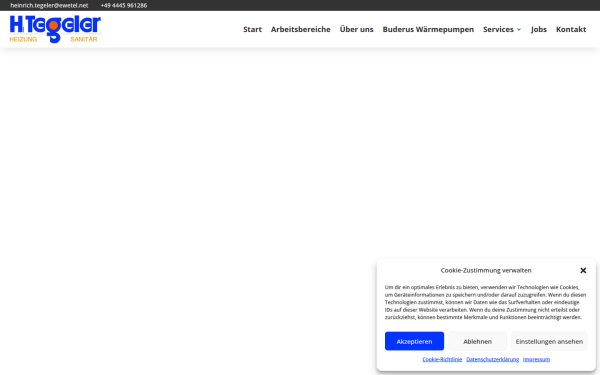Click the phone number +49 4445 961286
This screenshot has width=600, height=375.
124,5
